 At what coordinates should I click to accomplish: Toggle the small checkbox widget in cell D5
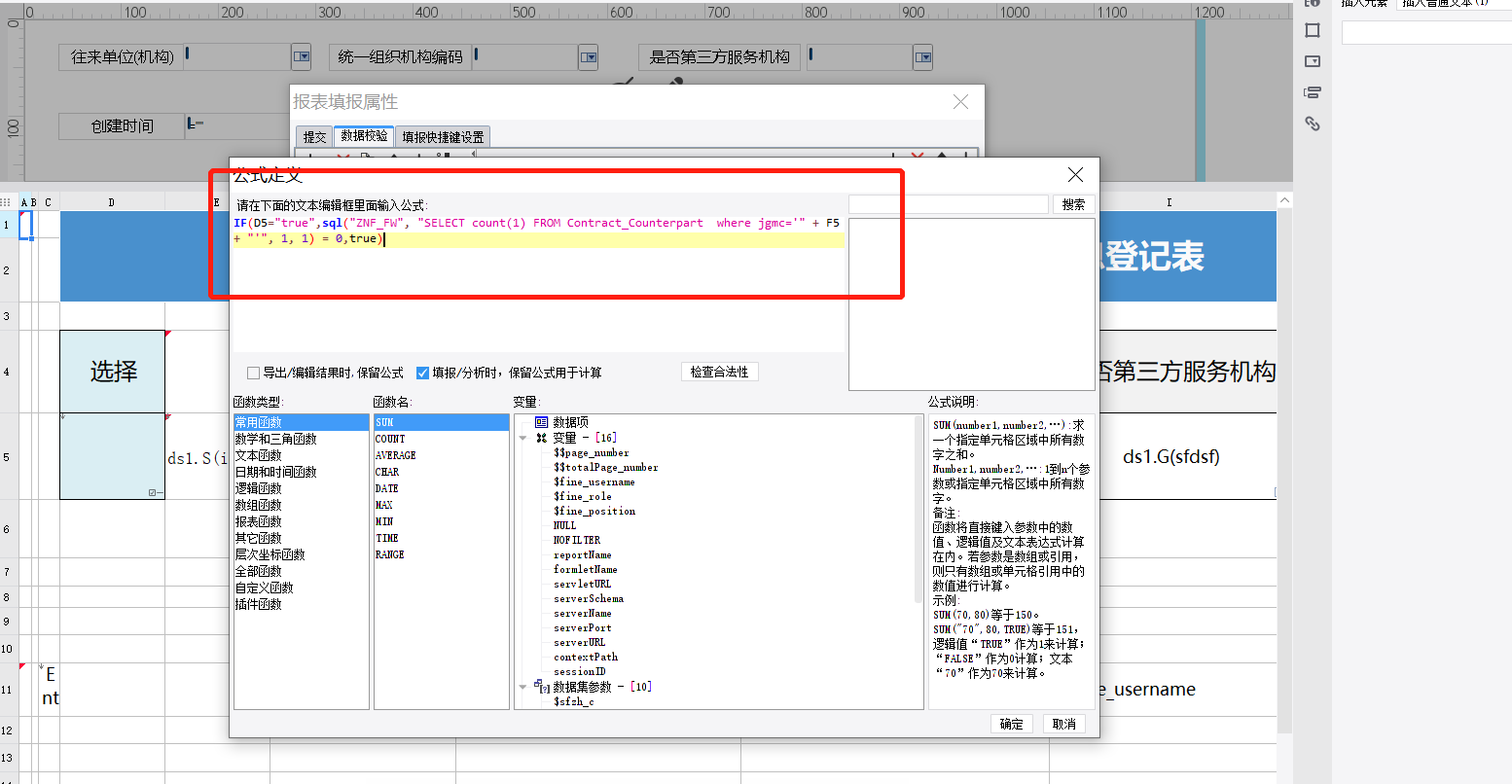click(x=153, y=492)
